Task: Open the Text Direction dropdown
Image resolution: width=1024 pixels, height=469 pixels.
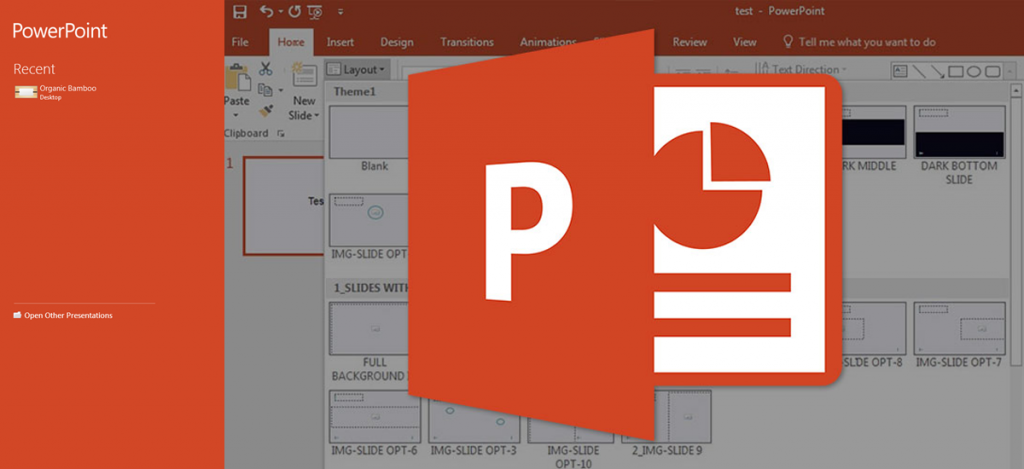Action: tap(801, 69)
